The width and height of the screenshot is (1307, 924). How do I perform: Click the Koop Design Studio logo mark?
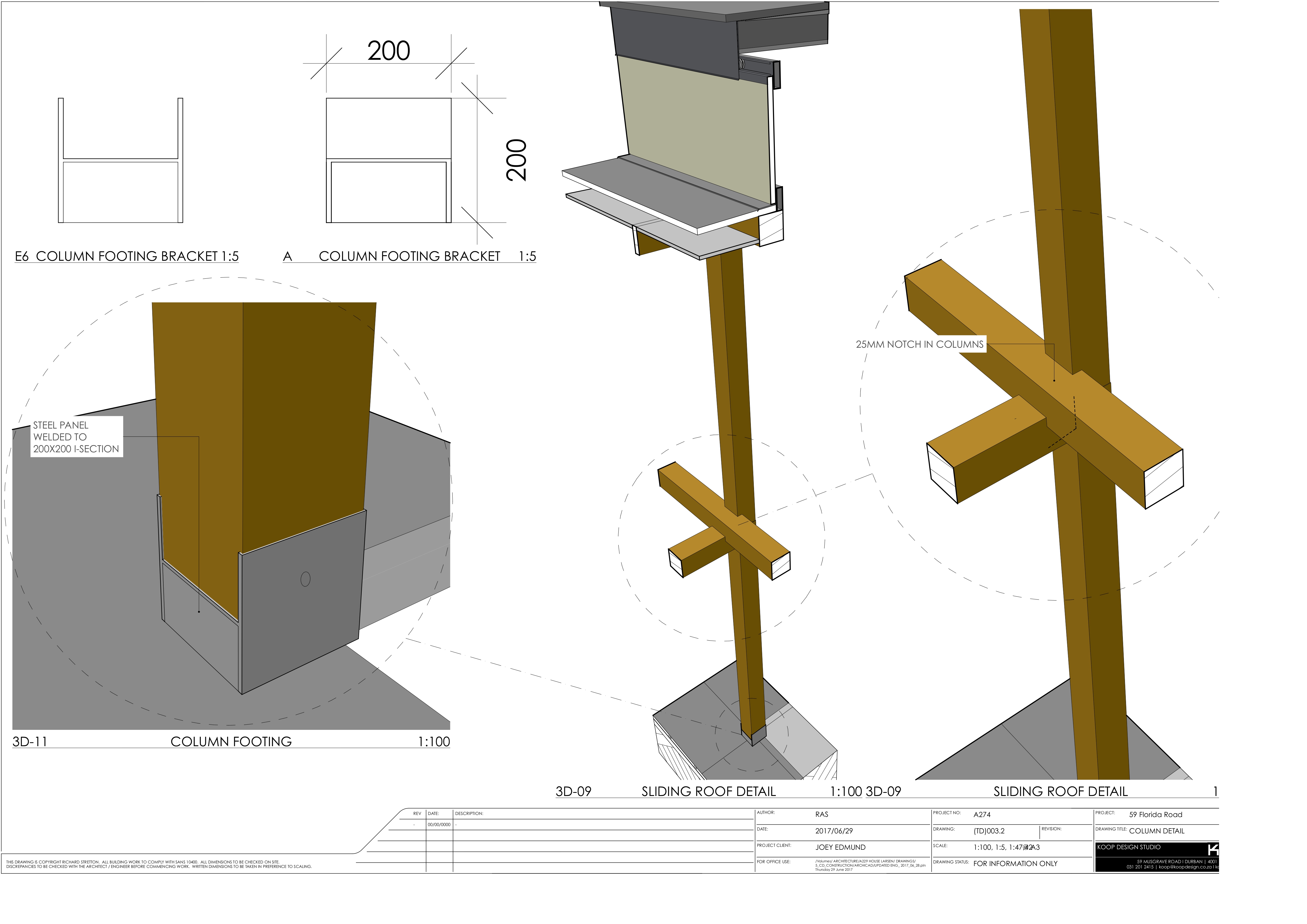[x=1212, y=849]
